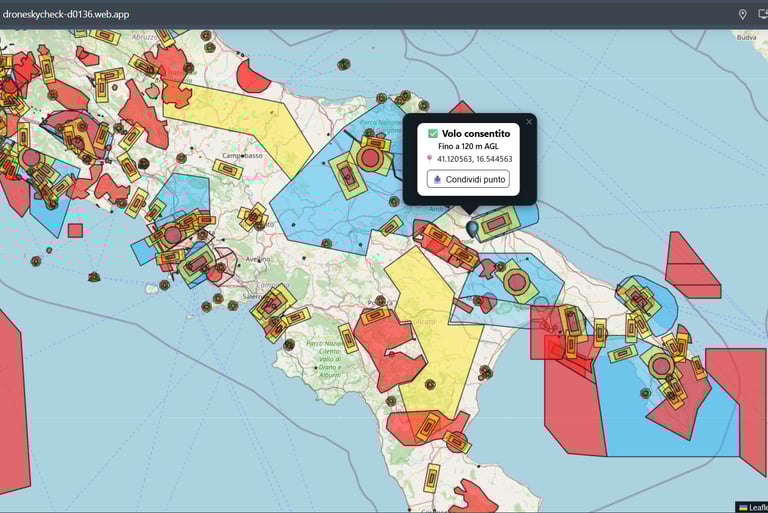This screenshot has width=768, height=513.
Task: Open the Leaflet attribution link
Action: tap(758, 508)
